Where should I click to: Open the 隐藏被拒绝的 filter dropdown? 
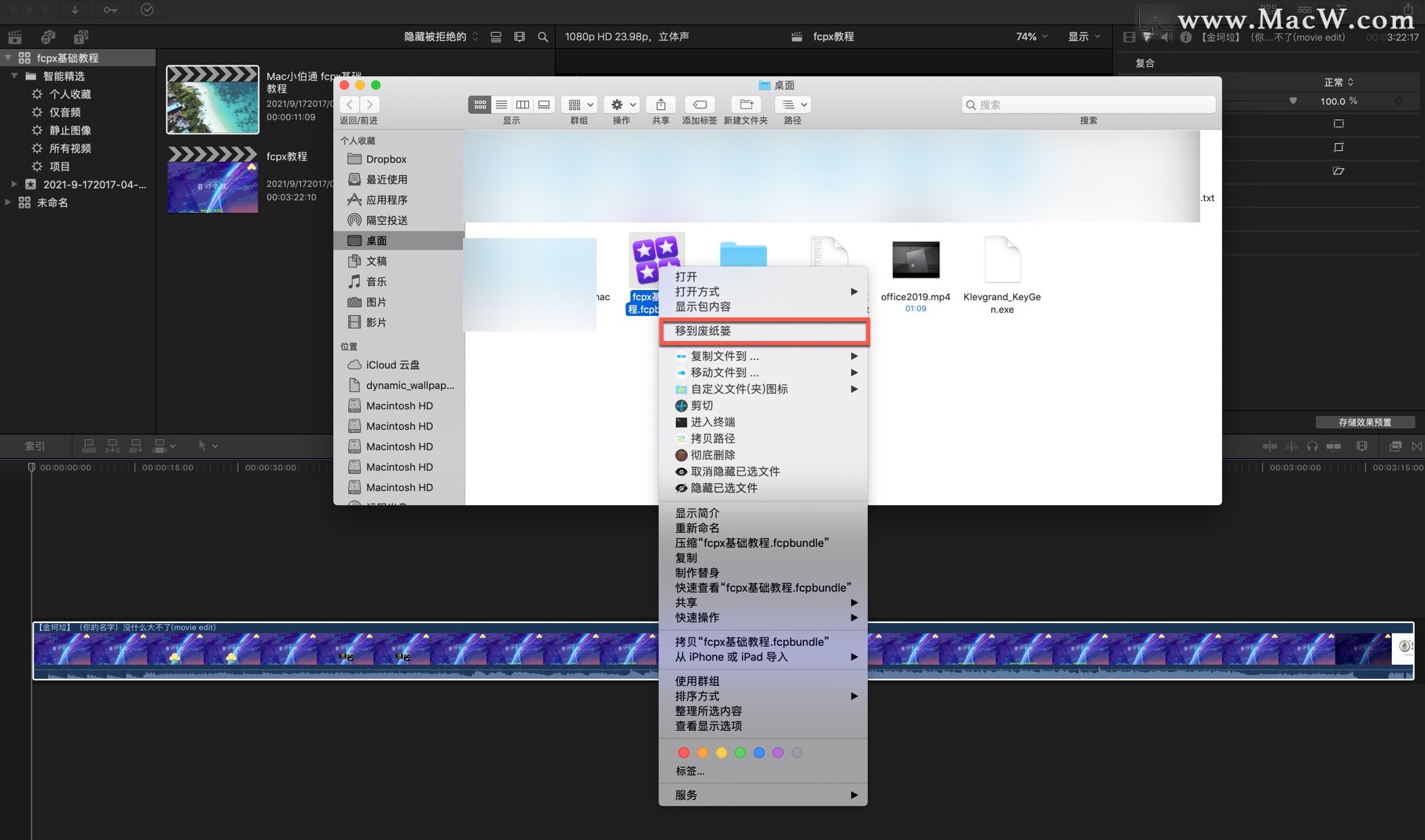(441, 37)
